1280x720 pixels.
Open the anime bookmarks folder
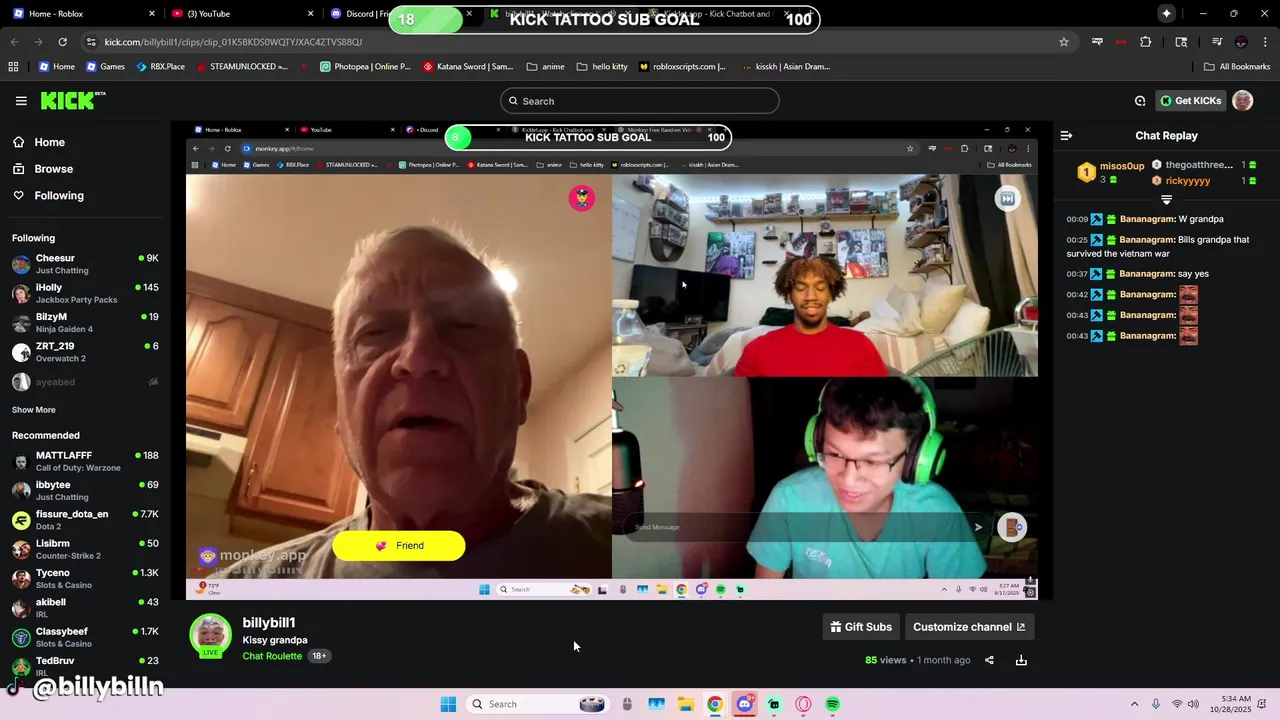(545, 67)
